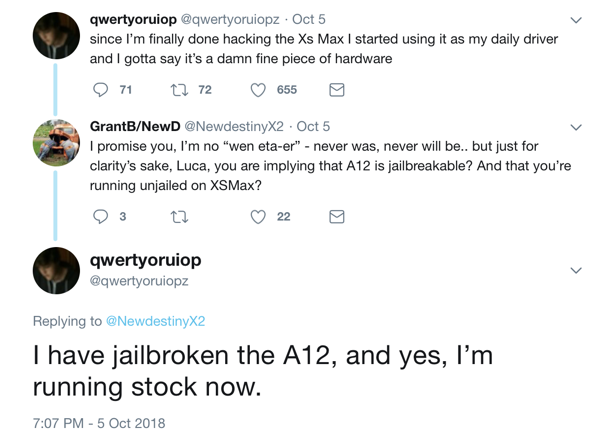
Task: Open large qwertyoruiop name on main tweet
Action: pyautogui.click(x=145, y=261)
